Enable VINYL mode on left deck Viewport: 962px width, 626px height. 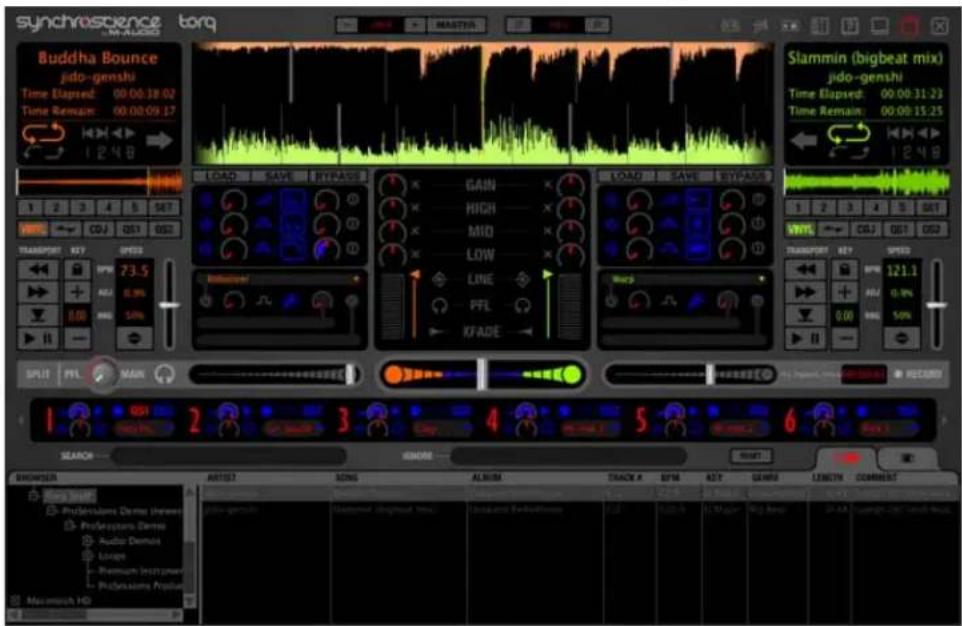(33, 230)
